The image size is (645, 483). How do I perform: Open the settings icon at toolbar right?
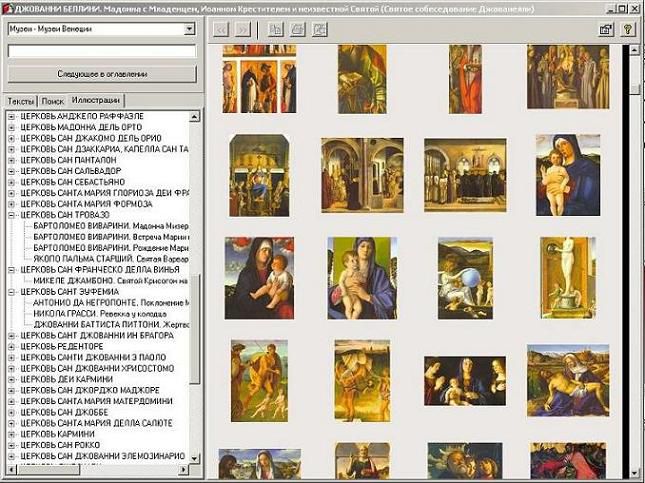(605, 30)
